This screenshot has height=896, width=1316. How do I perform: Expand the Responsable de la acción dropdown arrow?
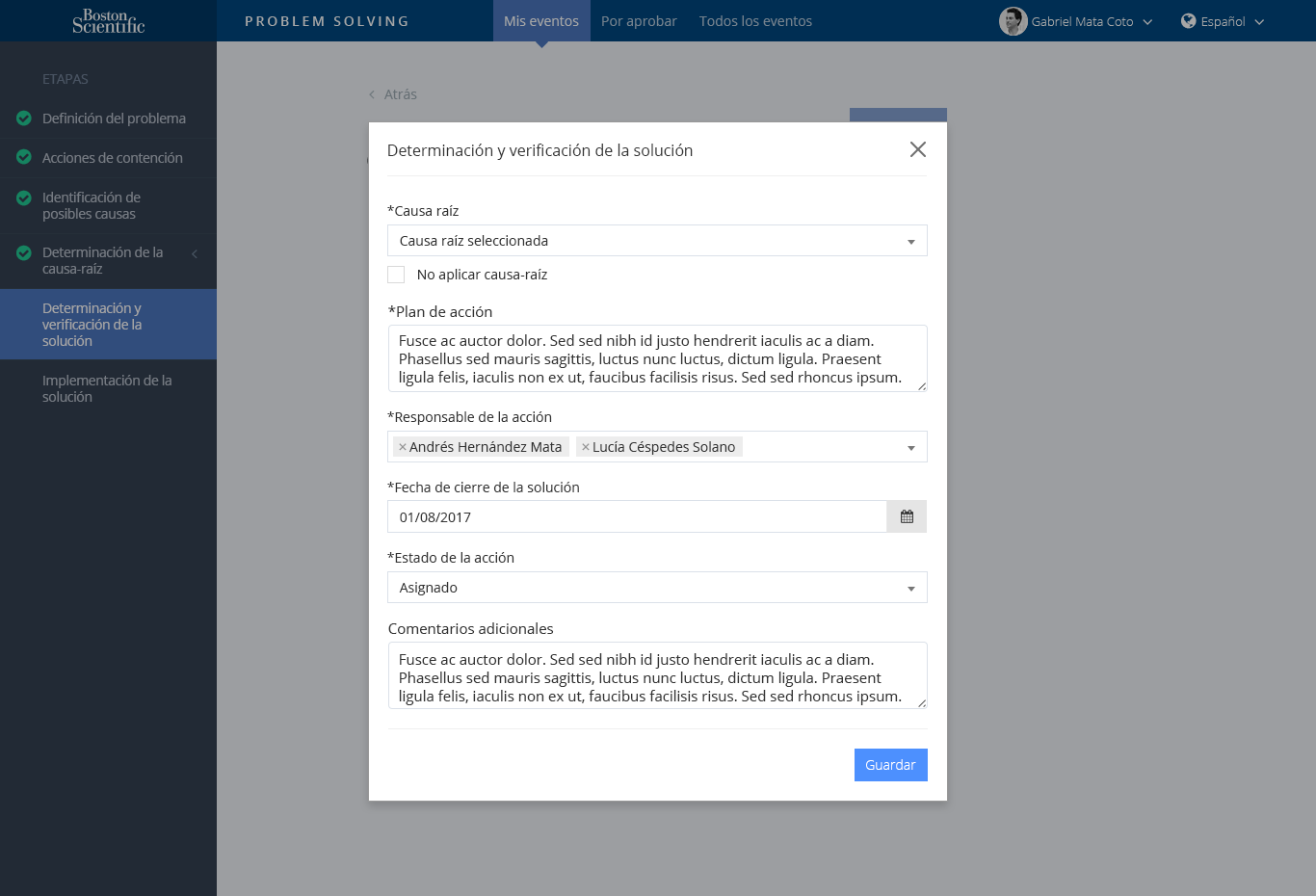tap(911, 448)
